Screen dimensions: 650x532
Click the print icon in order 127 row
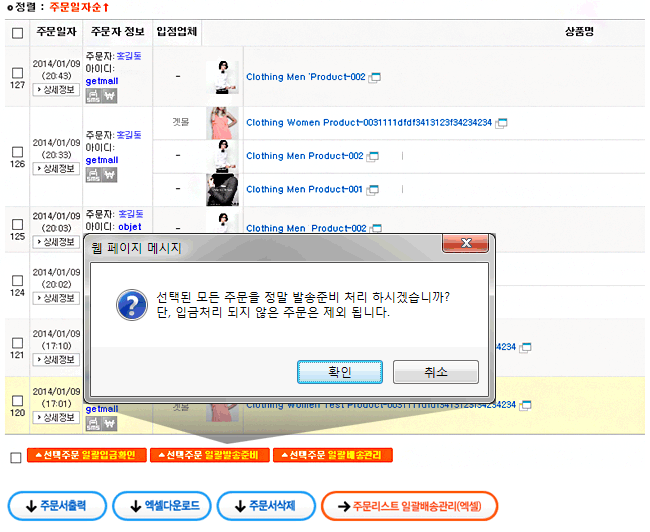[x=93, y=96]
